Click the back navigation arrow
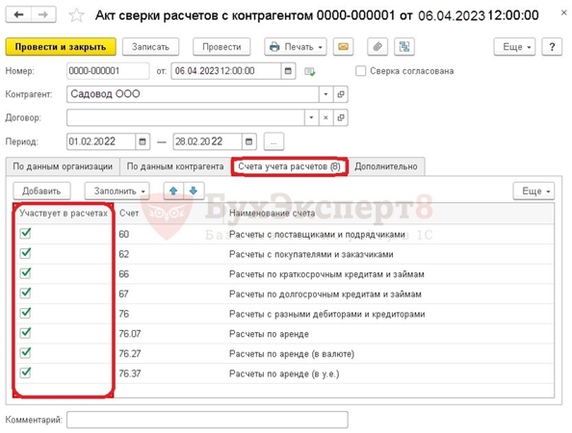 point(19,15)
